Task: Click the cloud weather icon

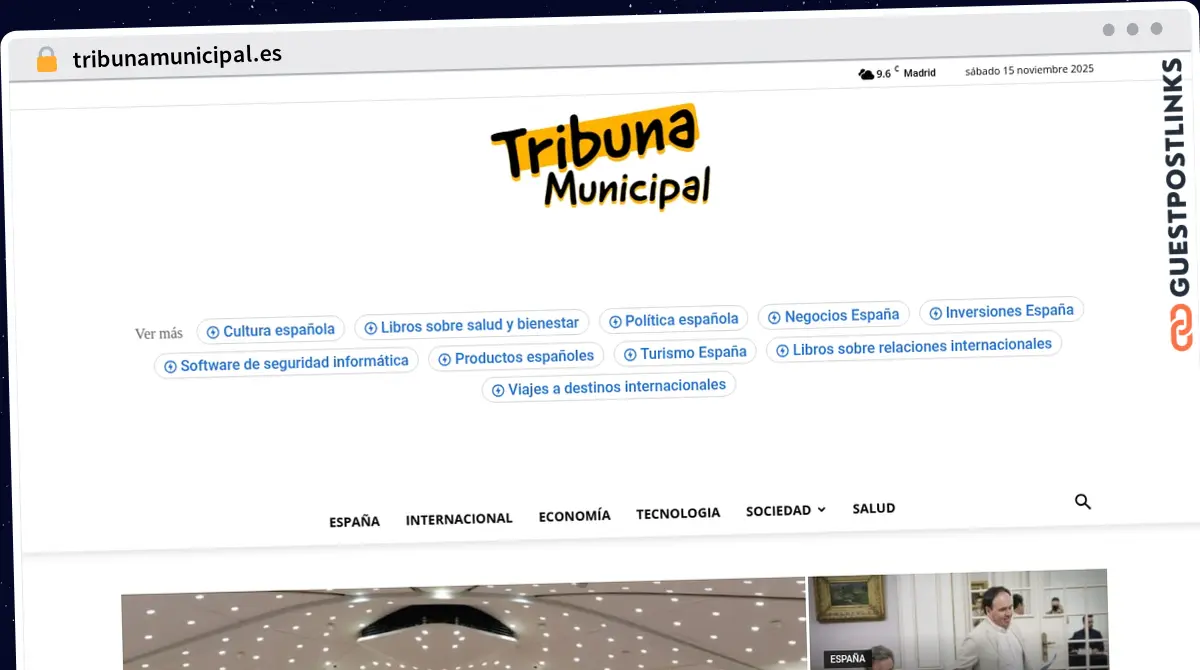Action: [x=866, y=74]
